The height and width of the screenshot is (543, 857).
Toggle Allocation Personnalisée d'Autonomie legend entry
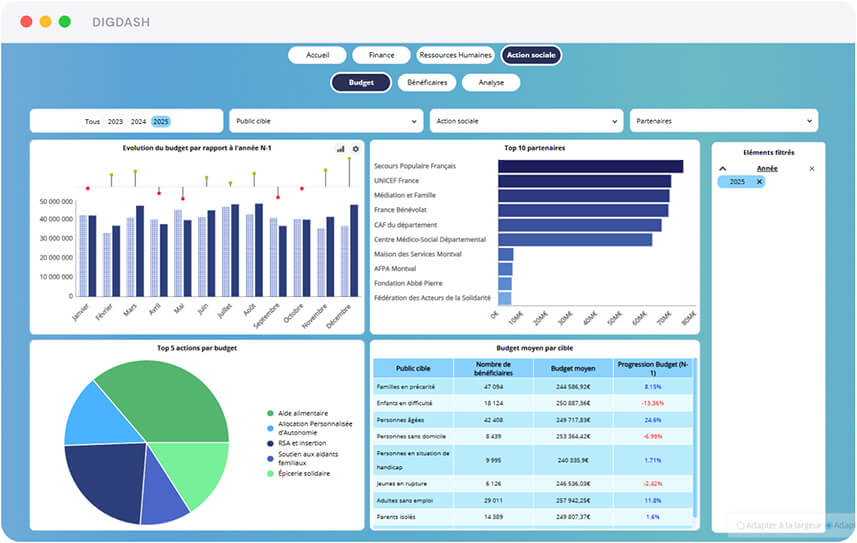pyautogui.click(x=309, y=428)
